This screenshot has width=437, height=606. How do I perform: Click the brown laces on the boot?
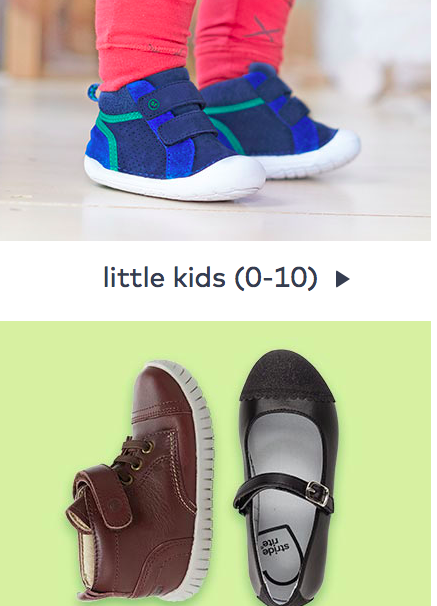point(133,460)
